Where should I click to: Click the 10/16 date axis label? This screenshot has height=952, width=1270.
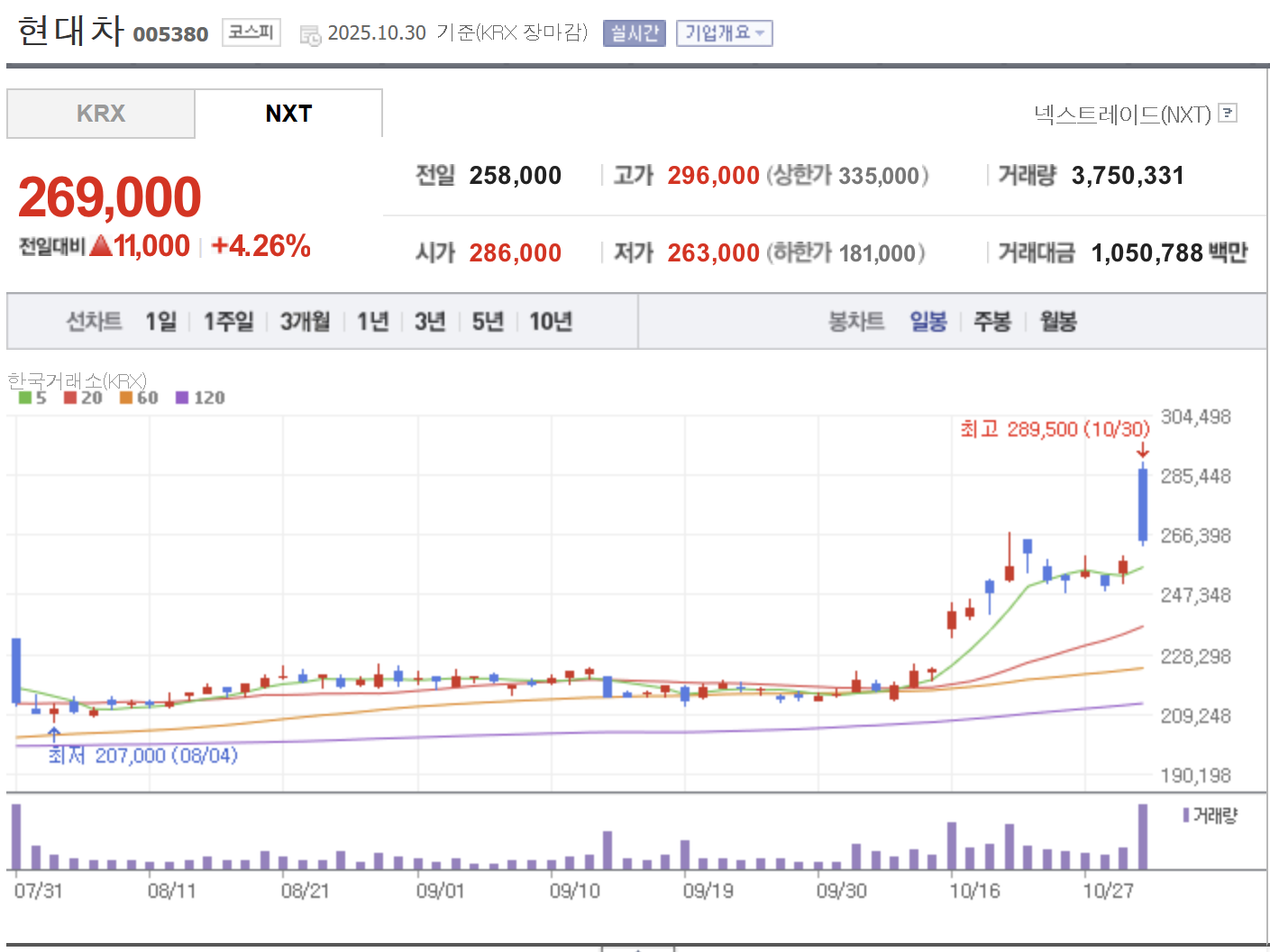(x=975, y=891)
